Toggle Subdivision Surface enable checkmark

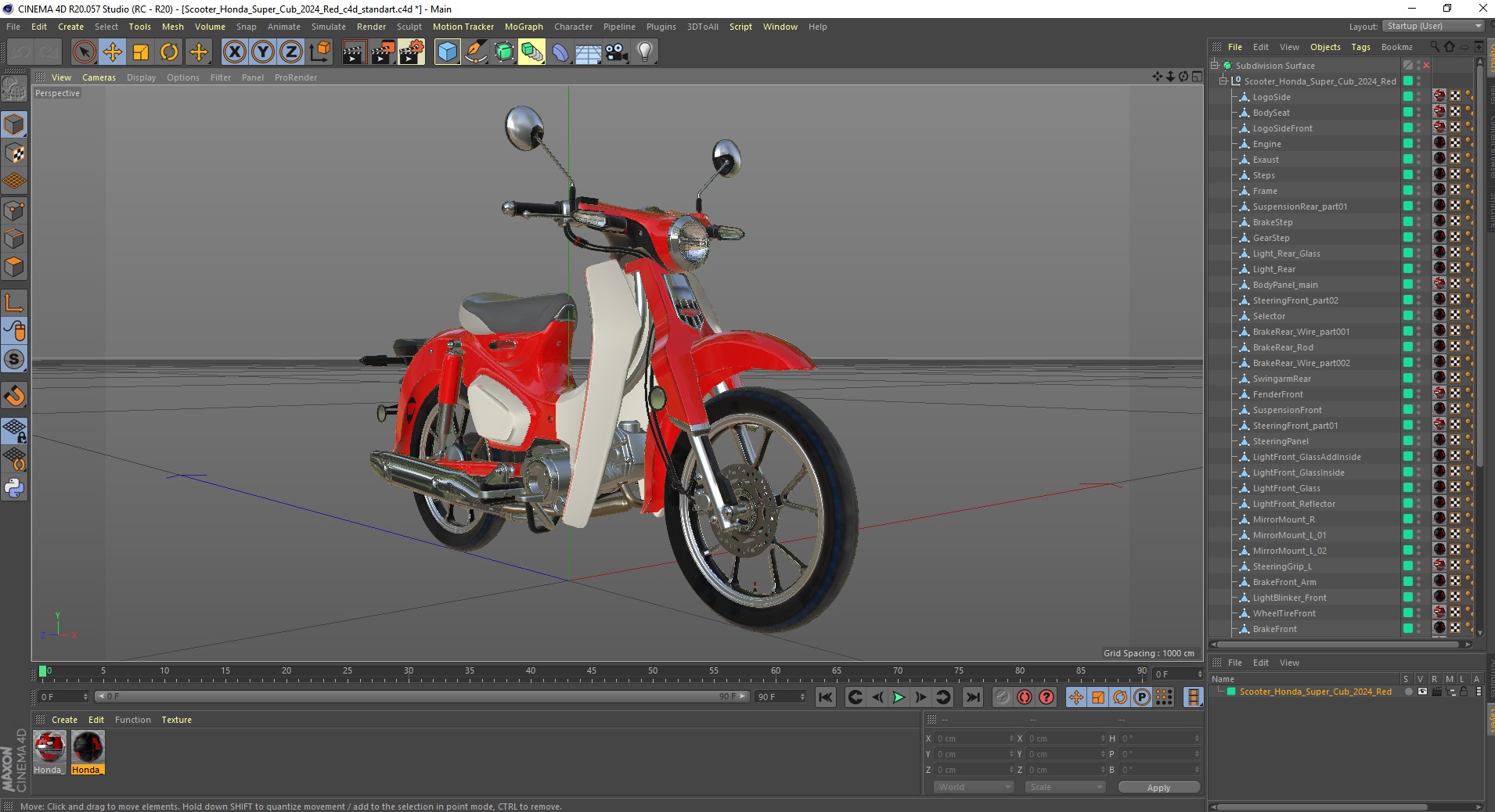[1426, 66]
